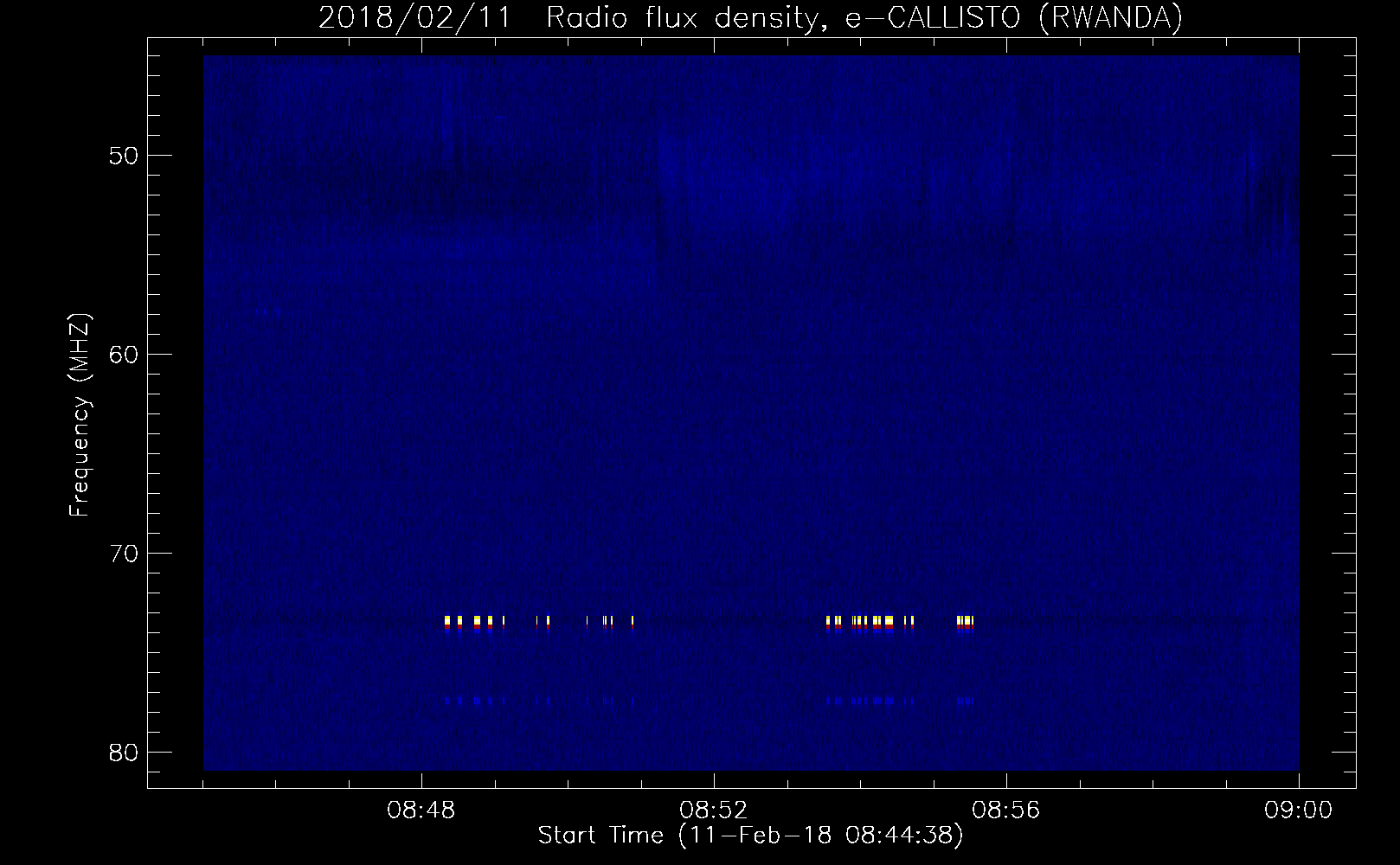Click the Start Time axis label
This screenshot has width=1400, height=865.
pyautogui.click(x=750, y=836)
